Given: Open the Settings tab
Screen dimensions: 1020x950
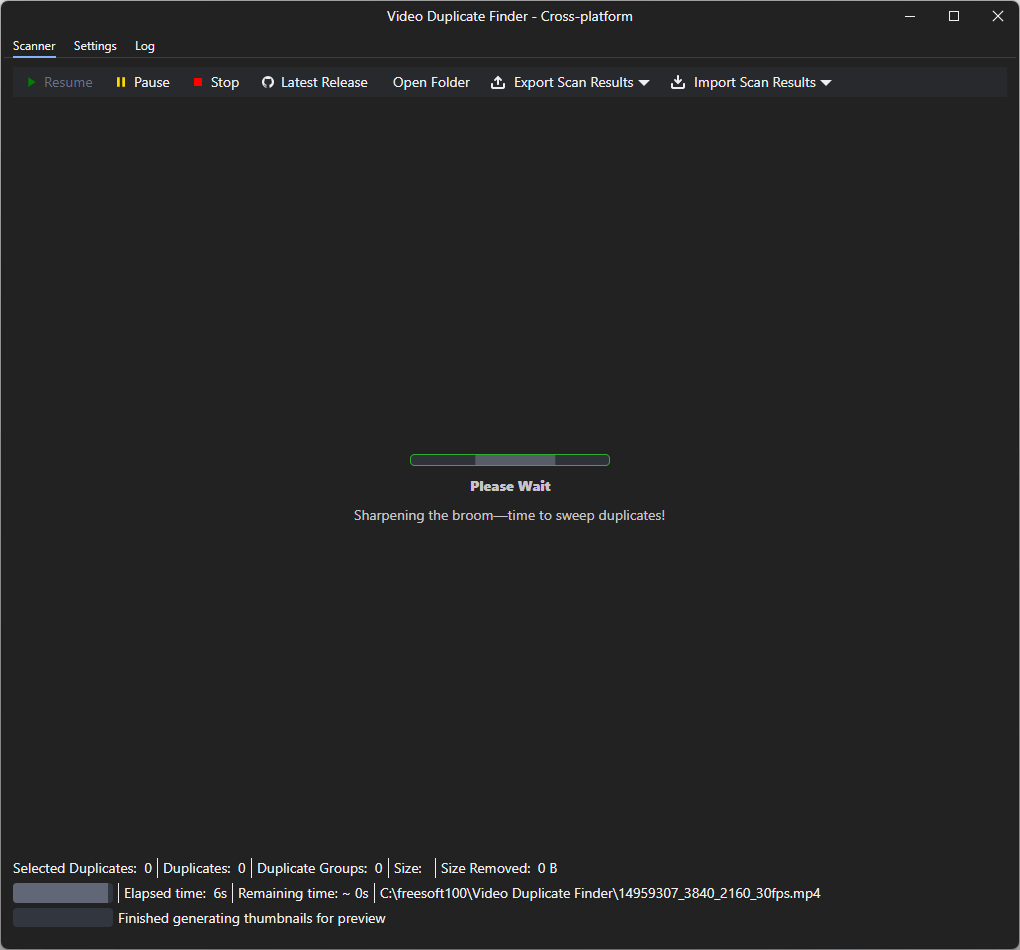Looking at the screenshot, I should [95, 46].
